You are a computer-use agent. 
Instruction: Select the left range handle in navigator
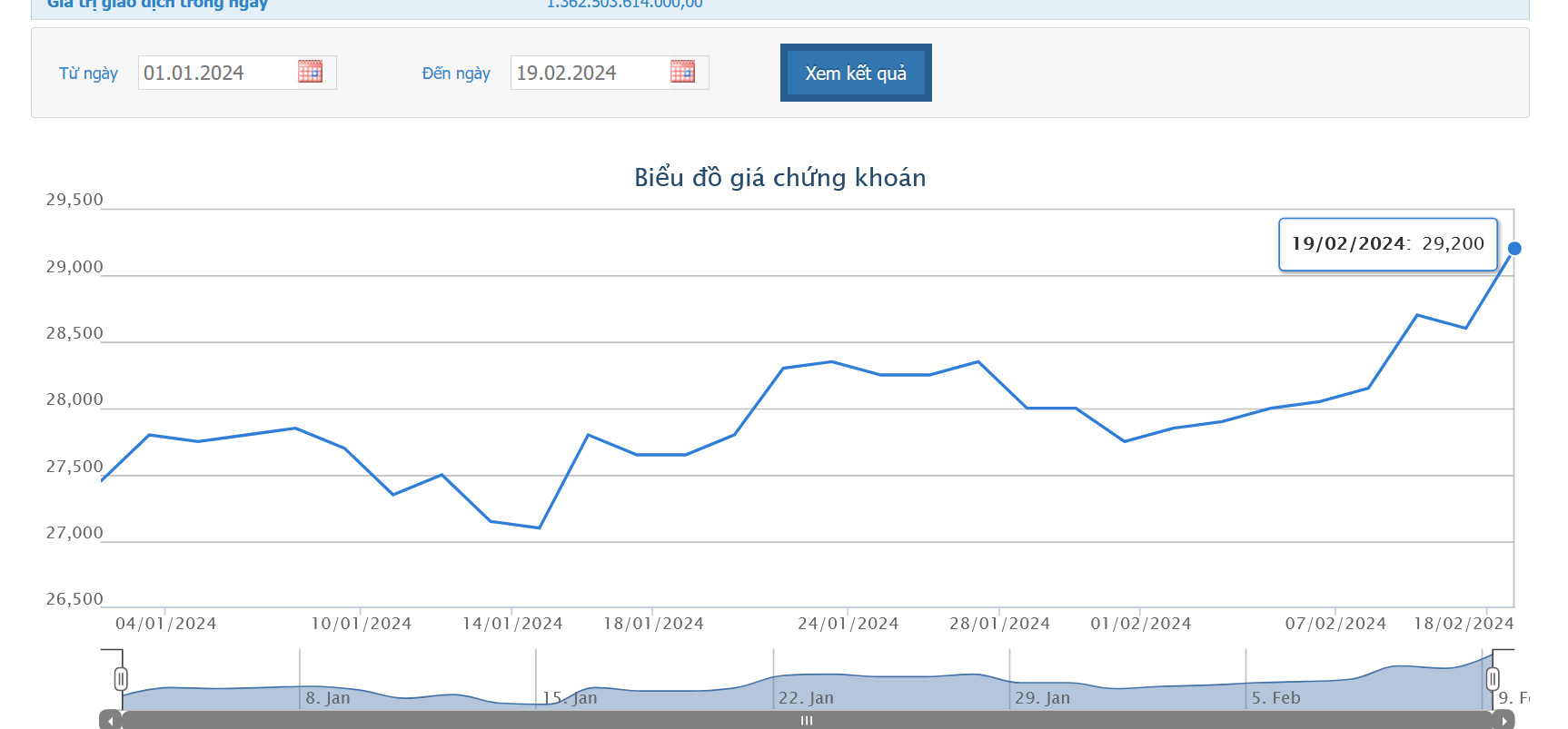(121, 679)
